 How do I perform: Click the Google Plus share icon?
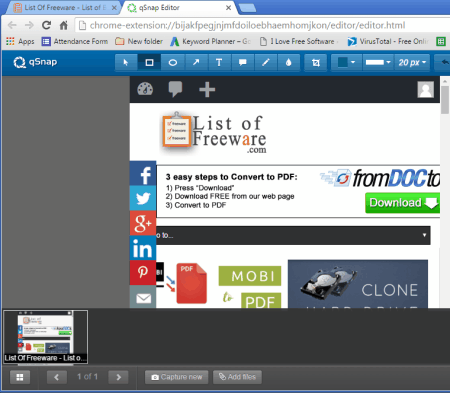click(x=143, y=223)
